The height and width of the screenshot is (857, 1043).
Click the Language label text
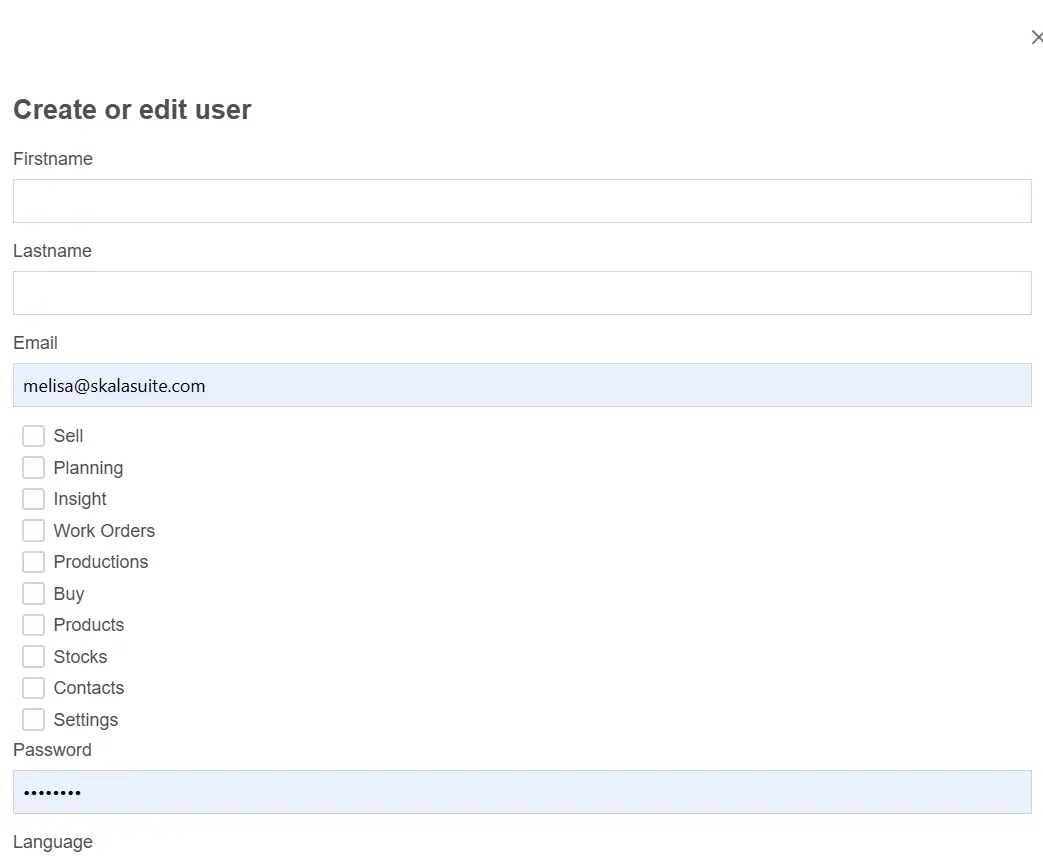coord(53,842)
